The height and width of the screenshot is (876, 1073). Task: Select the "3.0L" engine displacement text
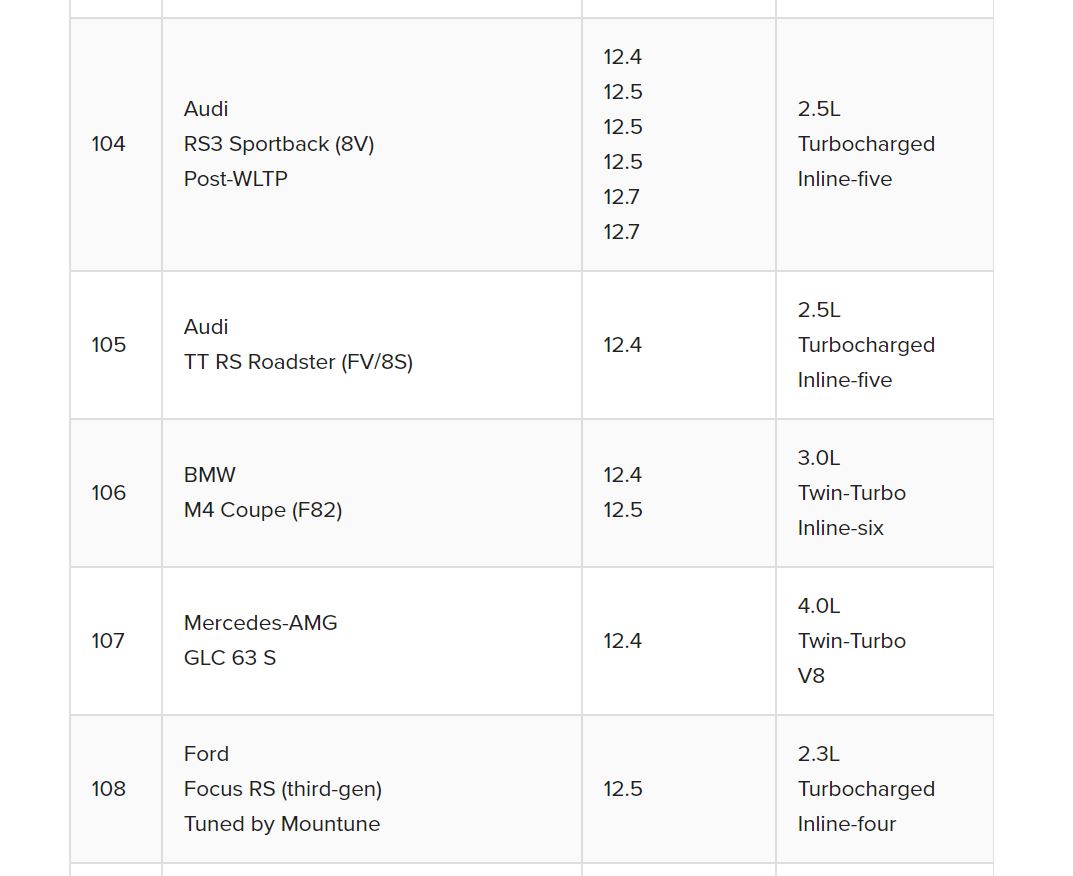[x=819, y=458]
